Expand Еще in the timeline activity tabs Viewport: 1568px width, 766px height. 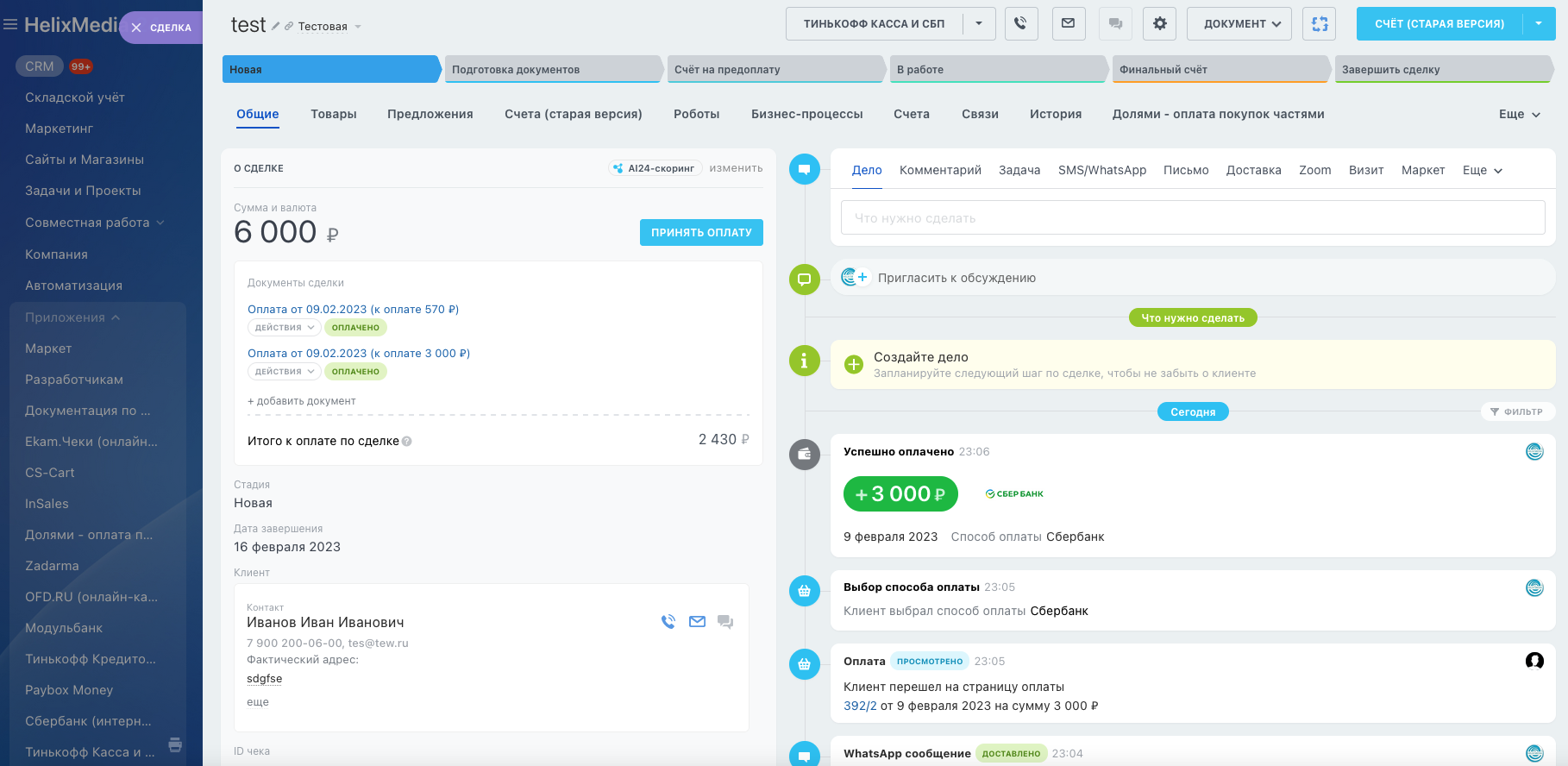1483,170
